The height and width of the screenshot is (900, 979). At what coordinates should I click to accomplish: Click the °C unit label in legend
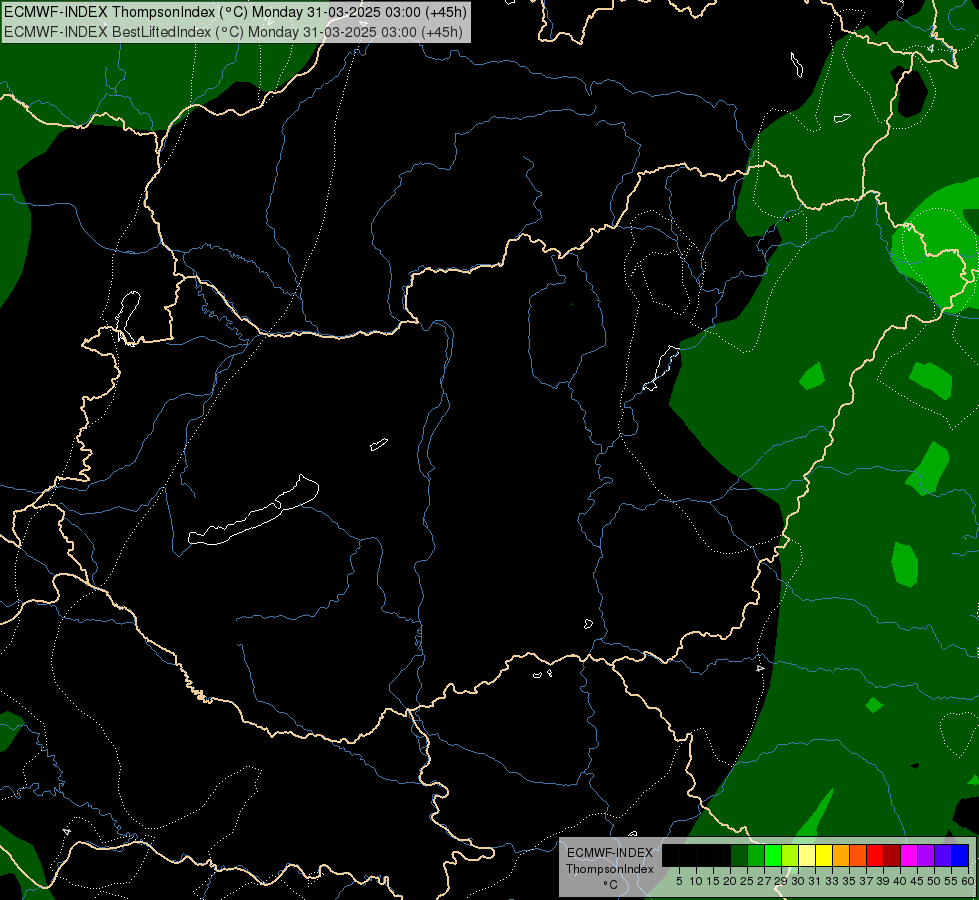tap(610, 884)
